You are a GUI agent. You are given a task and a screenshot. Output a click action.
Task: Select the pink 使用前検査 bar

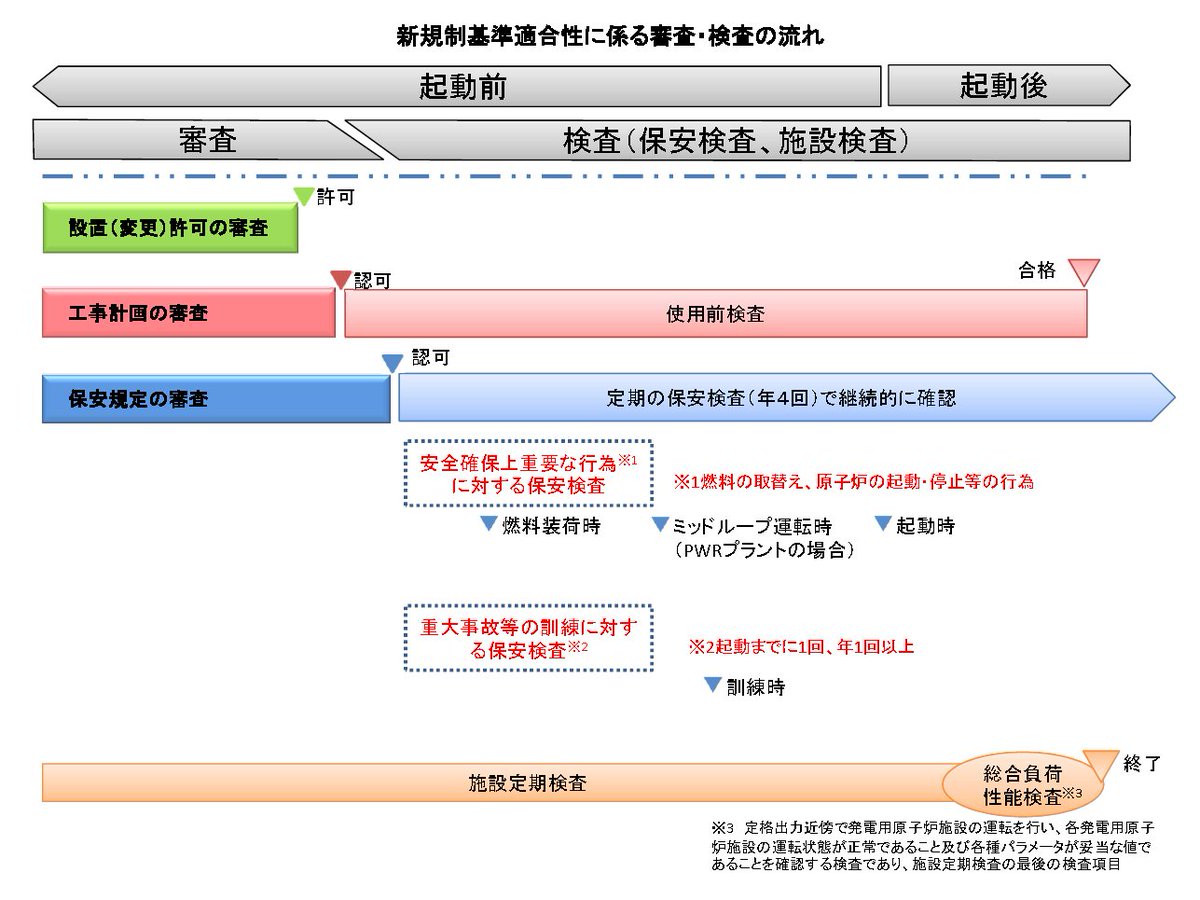click(716, 314)
